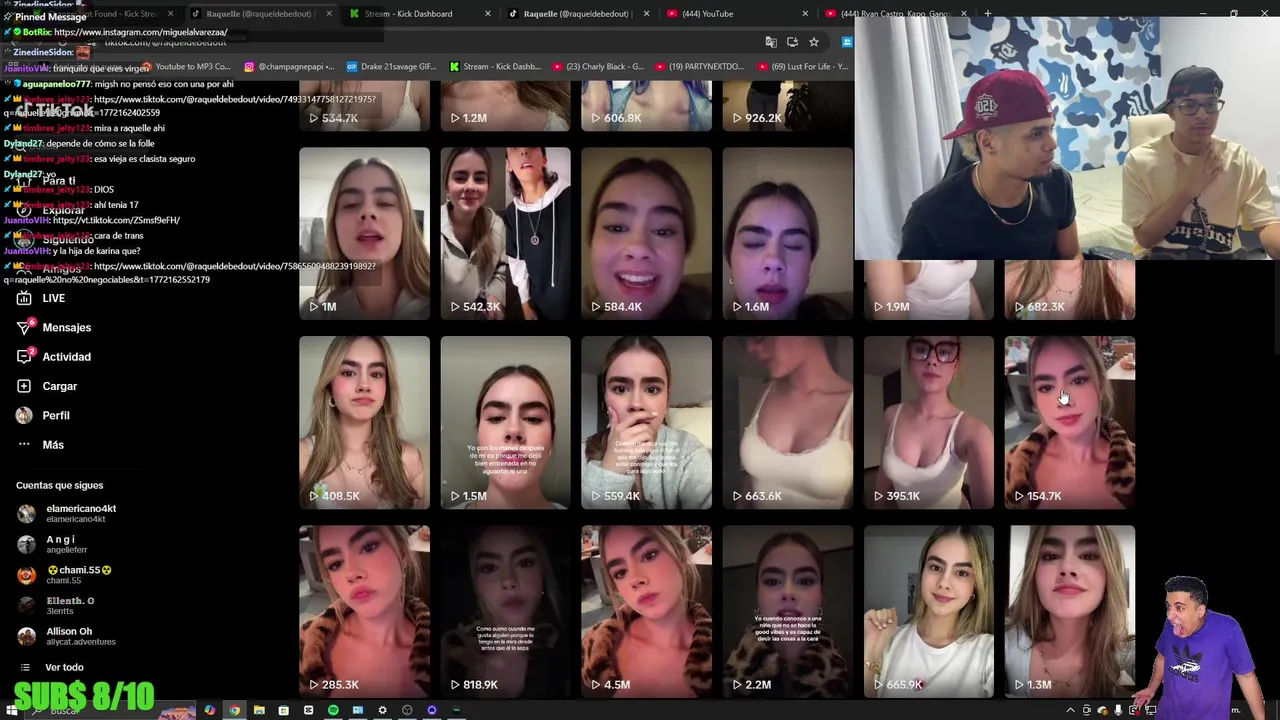Play the video with 4.5M views
Viewport: 1280px width, 720px height.
[x=646, y=611]
